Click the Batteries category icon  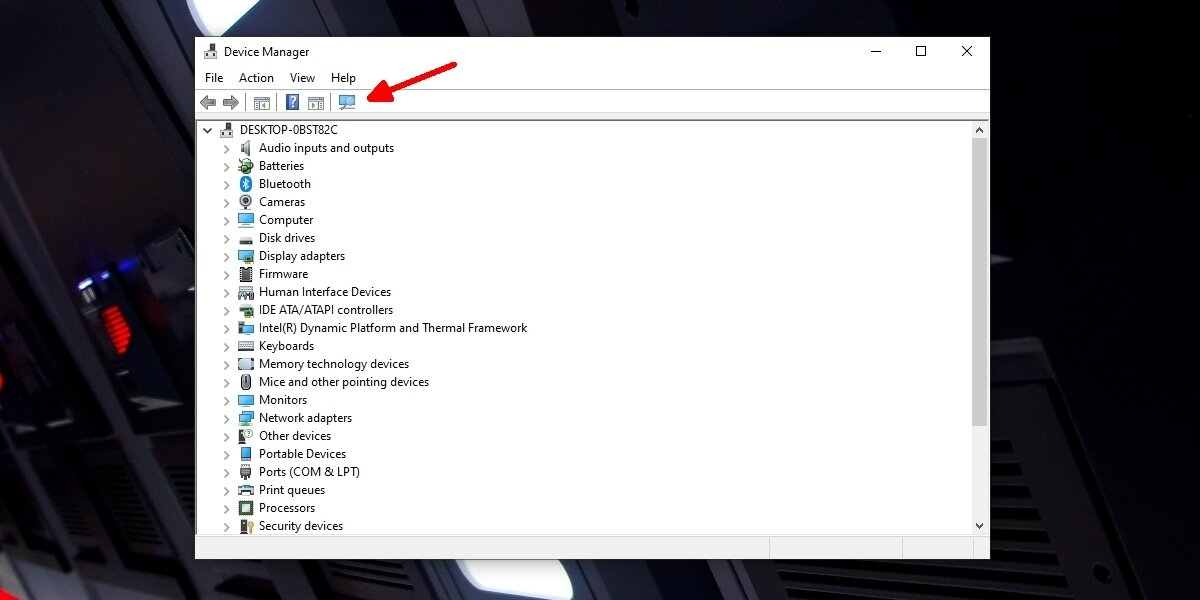(x=245, y=165)
